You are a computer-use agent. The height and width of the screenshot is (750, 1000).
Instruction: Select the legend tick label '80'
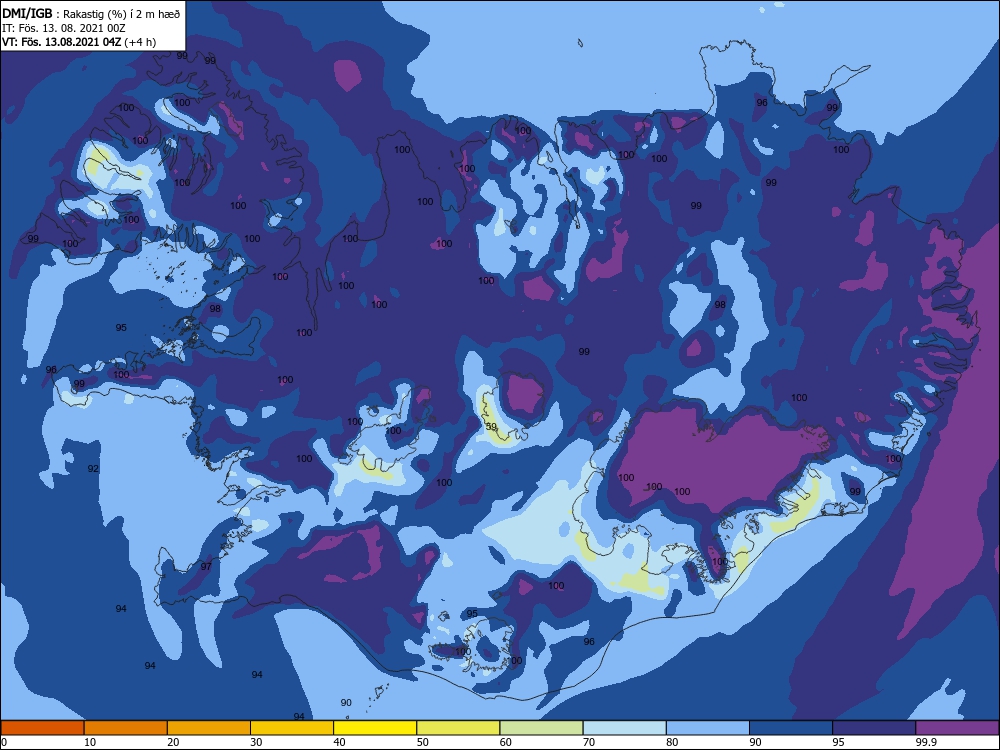(672, 742)
